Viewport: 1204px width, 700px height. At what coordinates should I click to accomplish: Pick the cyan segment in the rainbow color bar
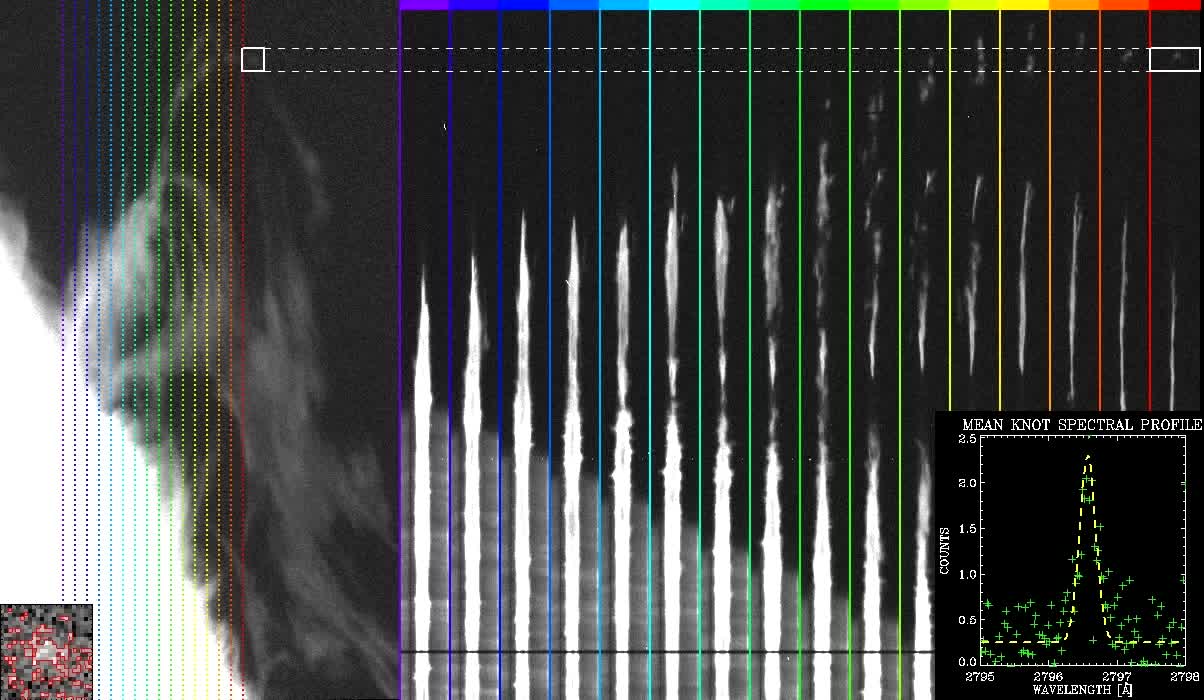click(x=674, y=5)
